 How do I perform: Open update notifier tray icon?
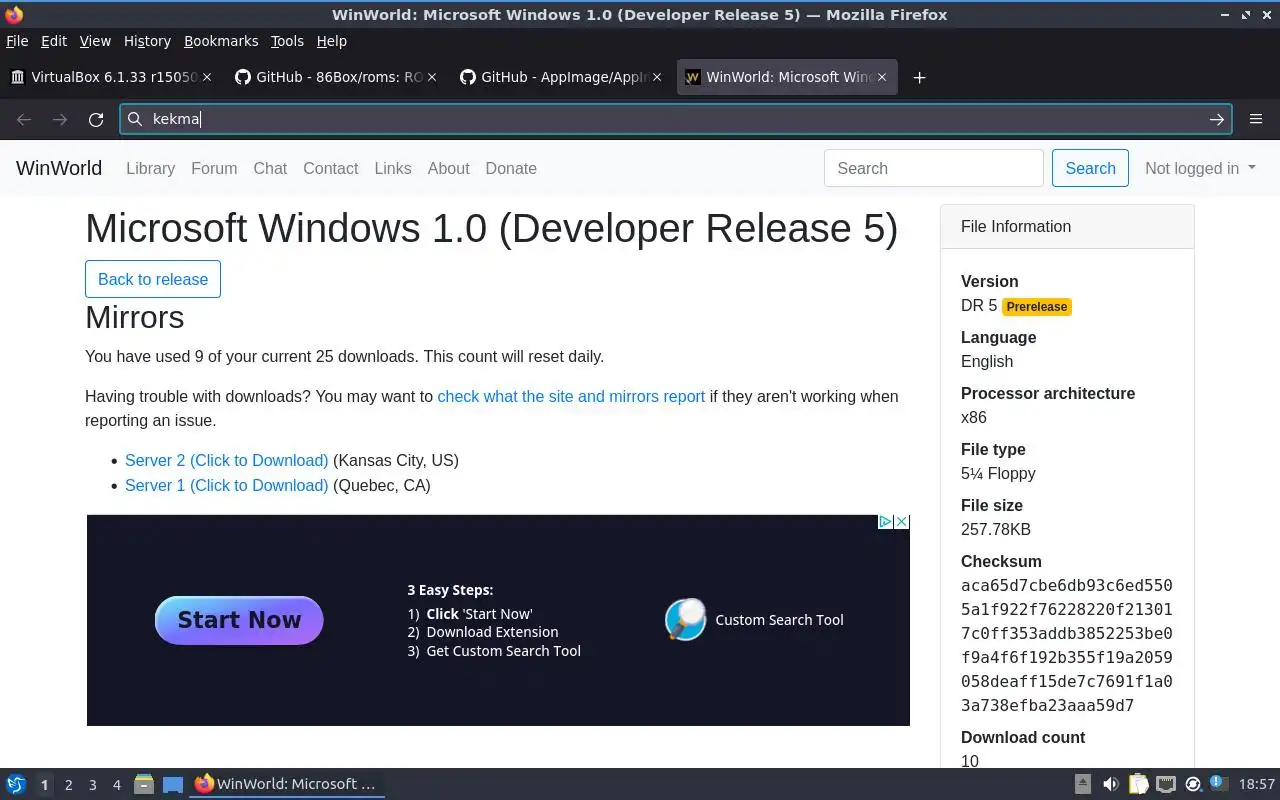1193,784
